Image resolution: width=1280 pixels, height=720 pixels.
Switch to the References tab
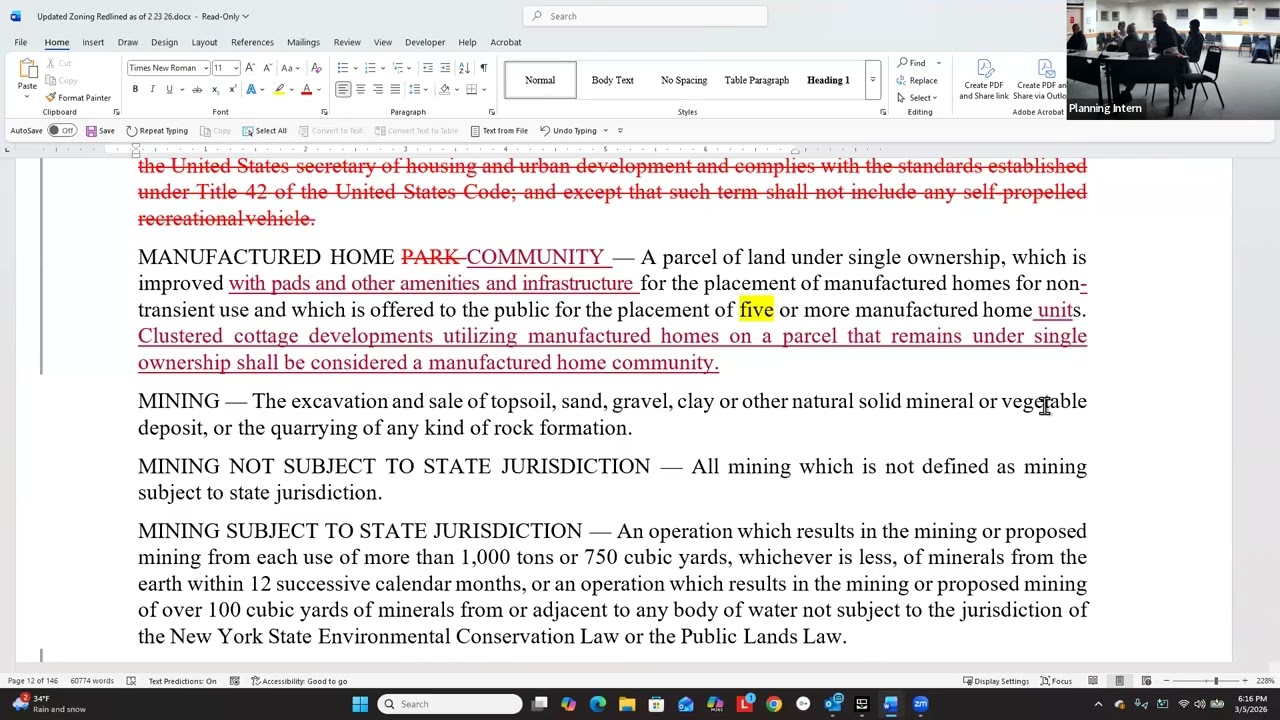[x=252, y=42]
